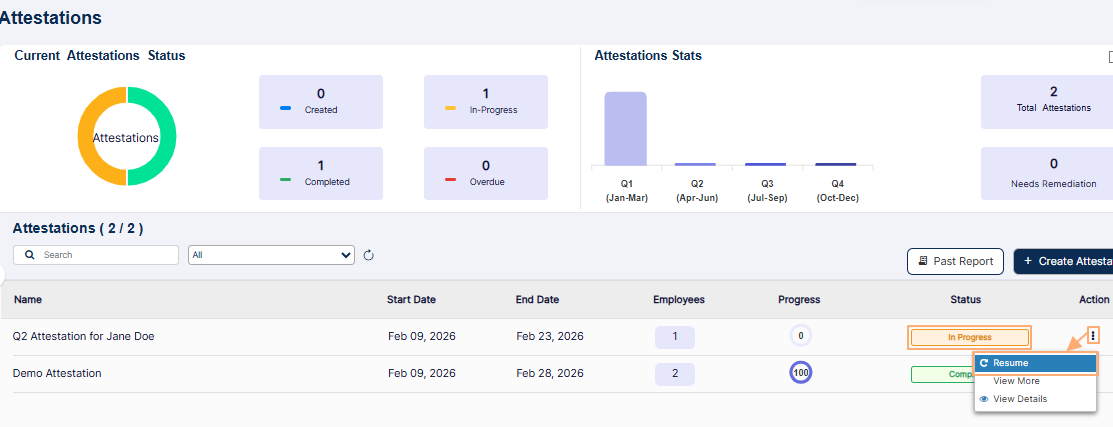Click the refresh icon next to the filter
The image size is (1113, 427).
(x=368, y=255)
